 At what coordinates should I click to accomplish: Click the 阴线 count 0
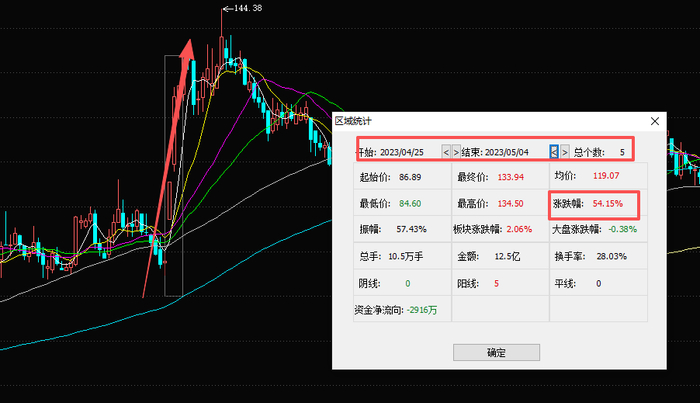point(407,283)
